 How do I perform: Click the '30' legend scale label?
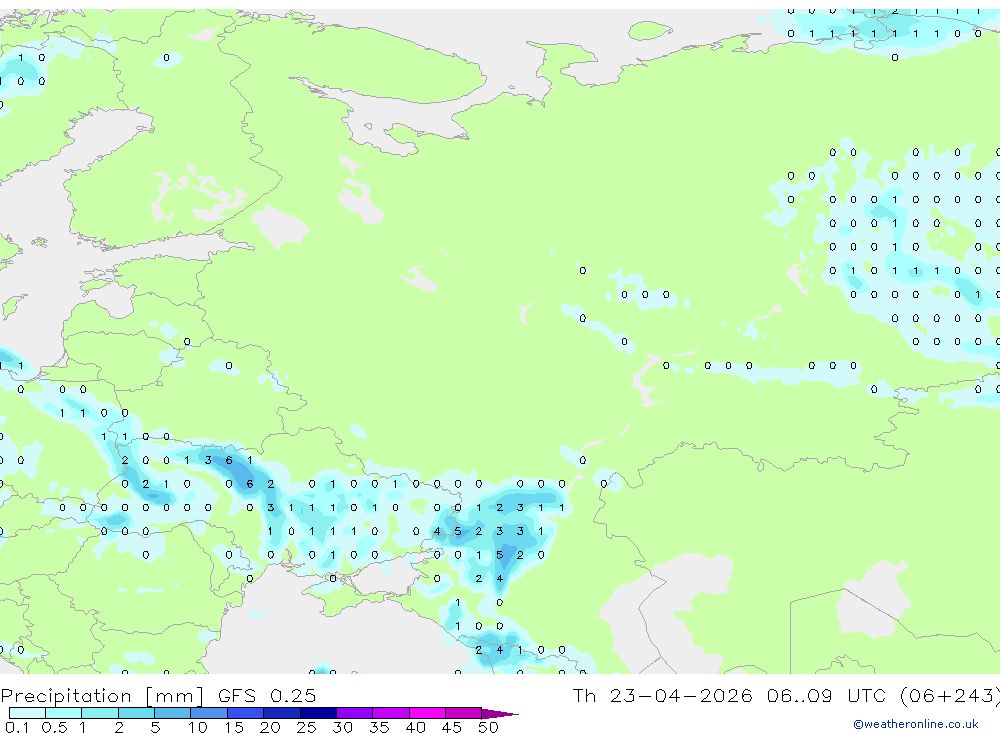point(342,727)
